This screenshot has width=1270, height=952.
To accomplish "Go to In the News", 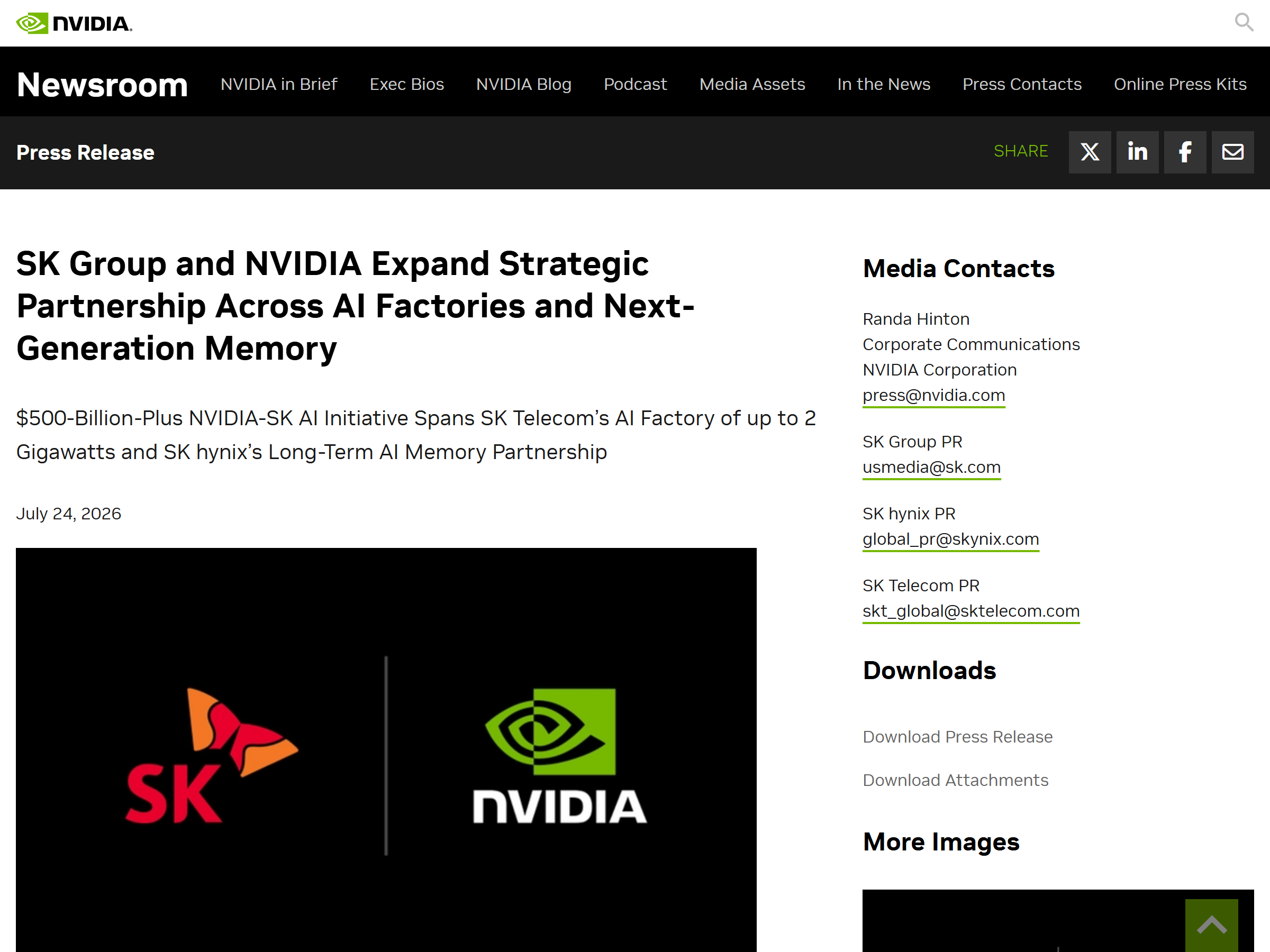I will pos(884,84).
